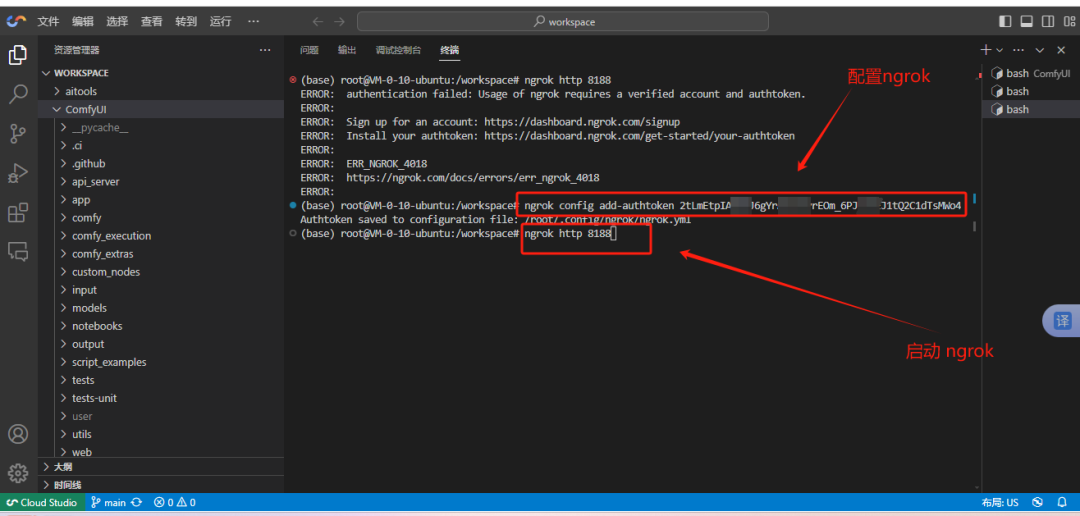Open the Search view icon

point(18,94)
